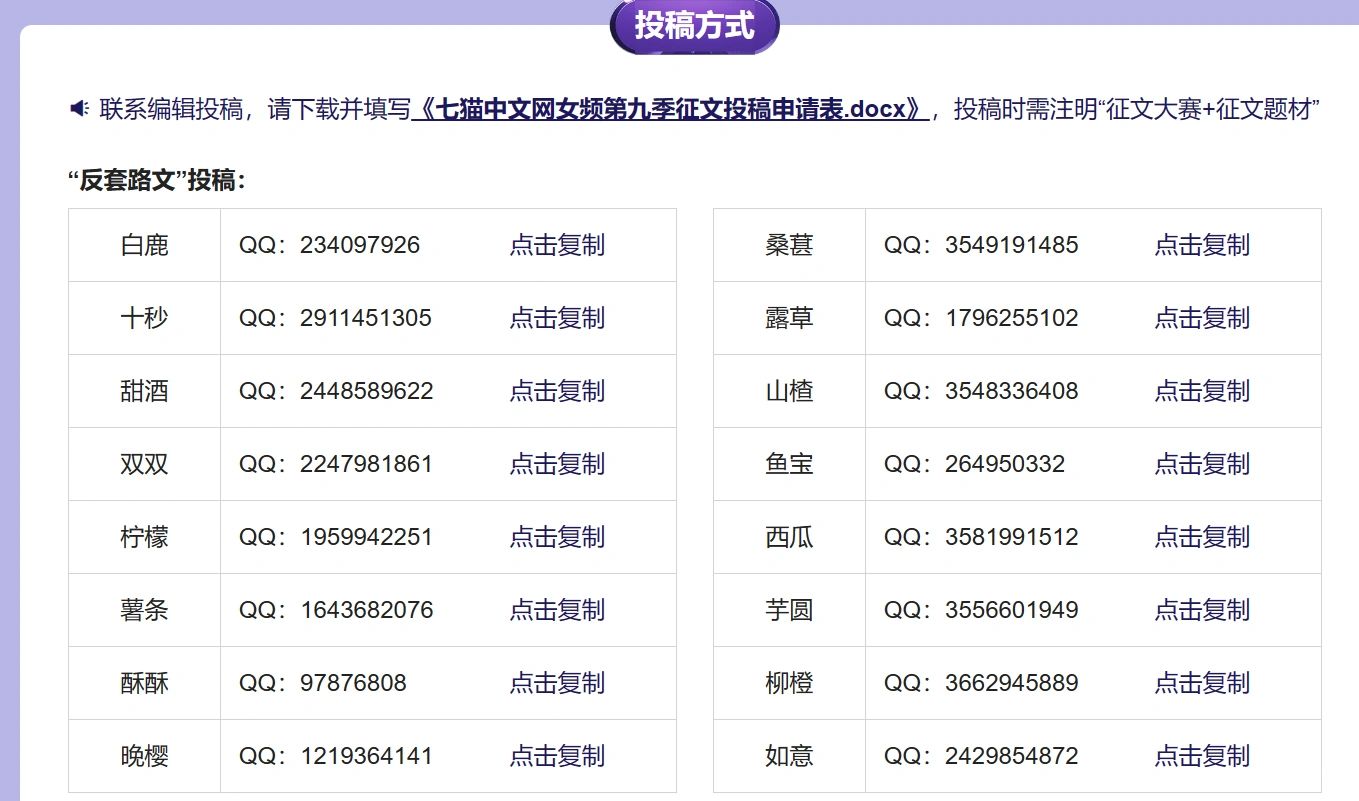Screen dimensions: 1359x801
Task: Select the editor name 甜酒
Action: [144, 391]
